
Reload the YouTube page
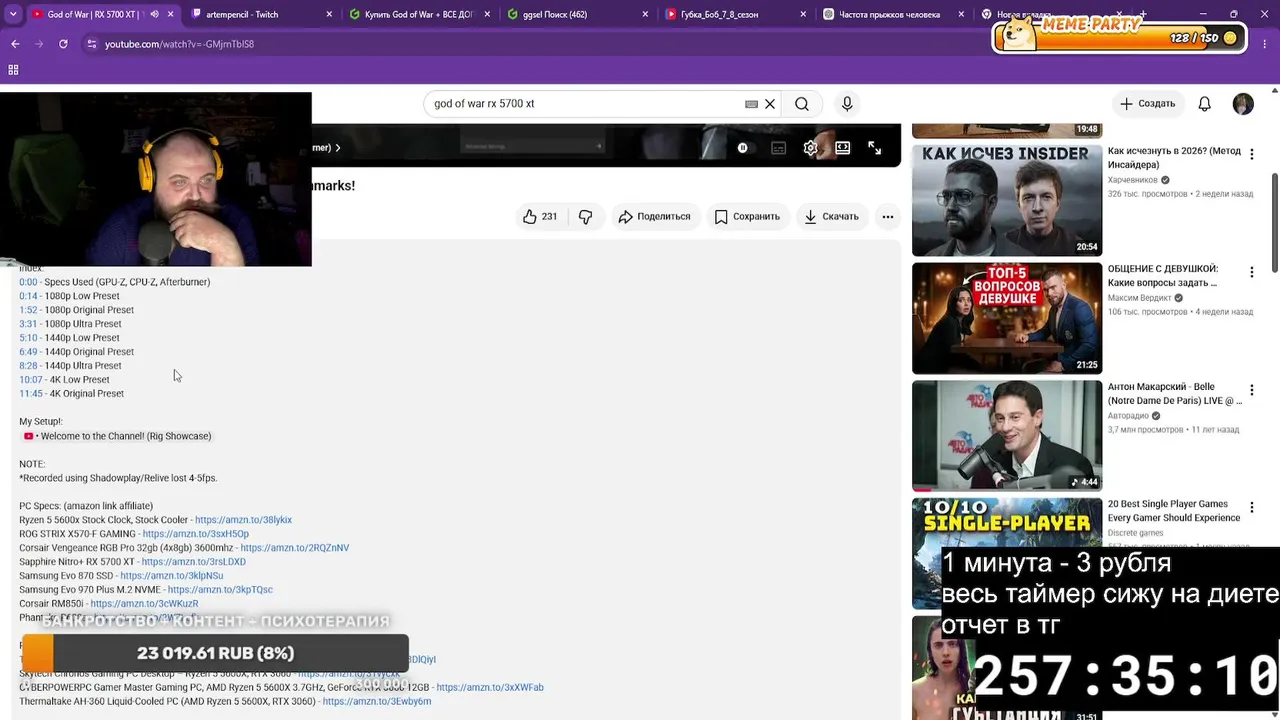click(63, 44)
